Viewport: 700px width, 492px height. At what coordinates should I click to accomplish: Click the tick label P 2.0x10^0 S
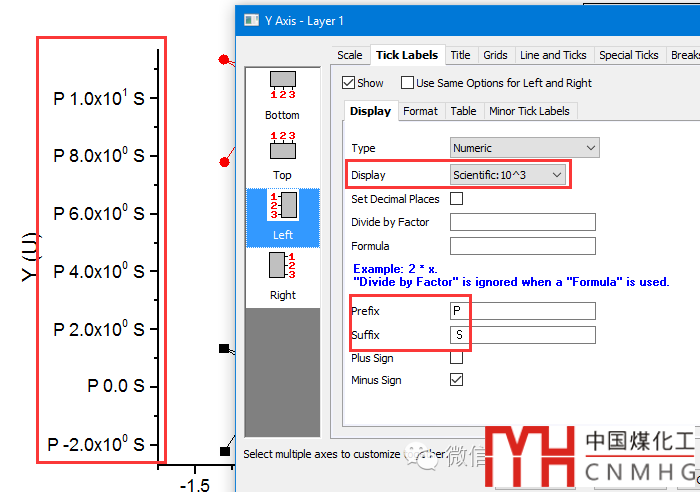pos(99,329)
